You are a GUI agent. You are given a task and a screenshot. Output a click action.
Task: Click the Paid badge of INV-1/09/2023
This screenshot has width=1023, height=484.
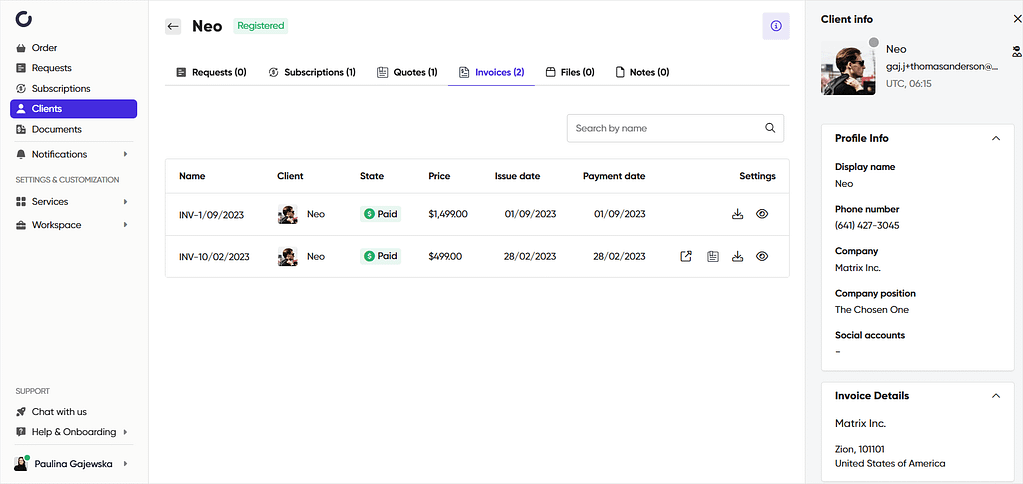pyautogui.click(x=380, y=214)
